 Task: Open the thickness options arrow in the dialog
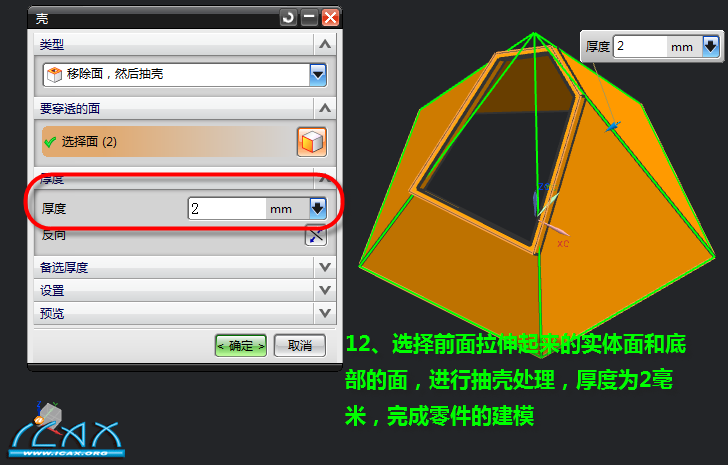[318, 208]
